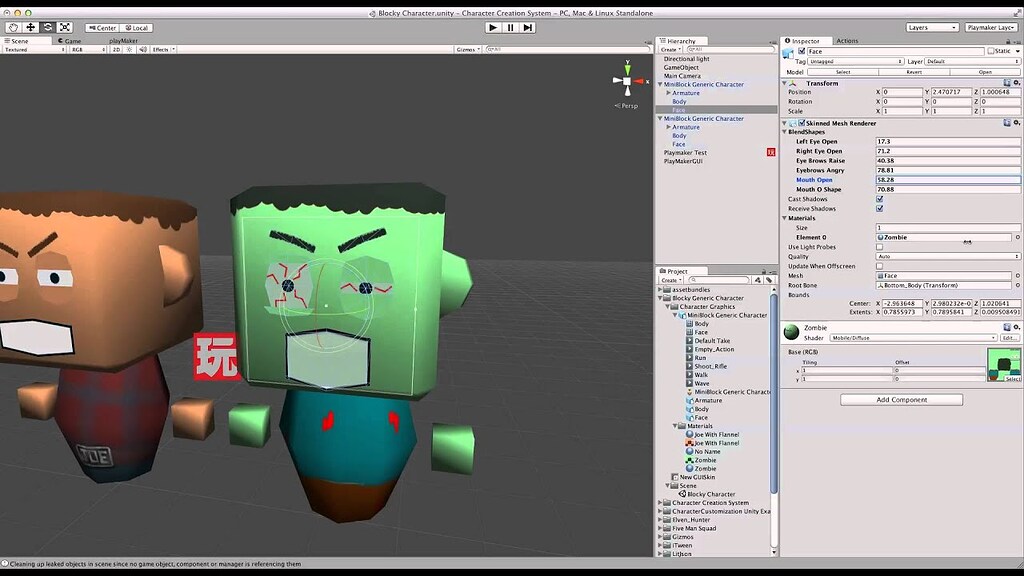Open the Actions tab in the Inspector

click(x=846, y=41)
